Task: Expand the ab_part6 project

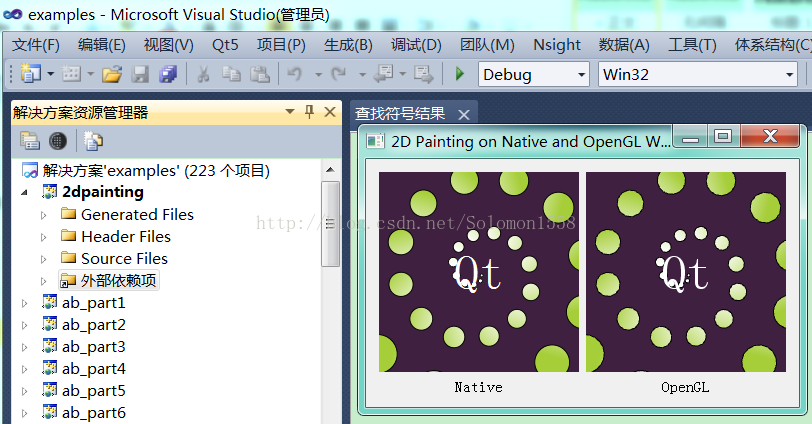Action: (x=24, y=413)
